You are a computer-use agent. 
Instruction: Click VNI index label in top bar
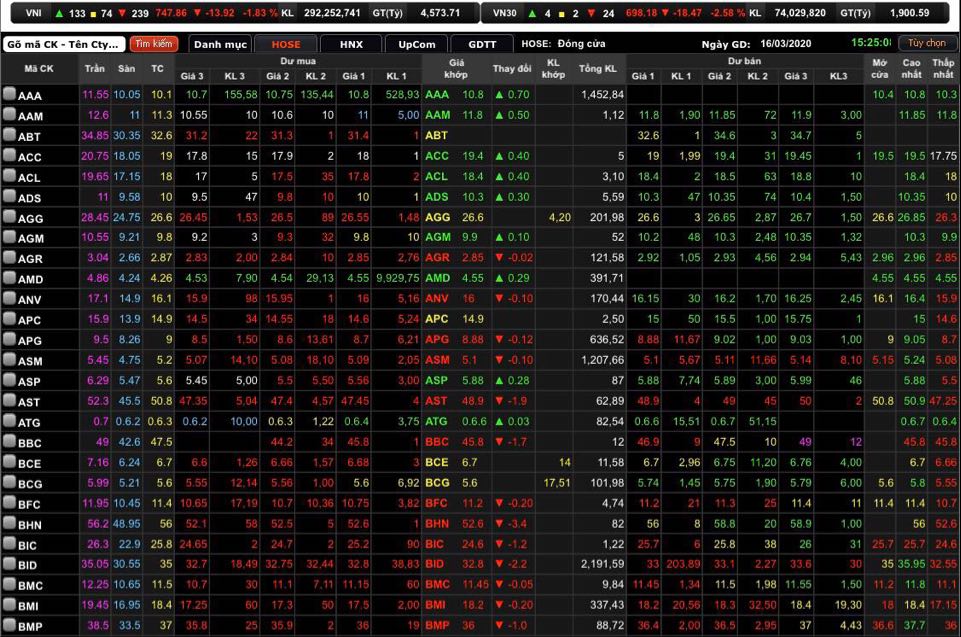point(34,13)
